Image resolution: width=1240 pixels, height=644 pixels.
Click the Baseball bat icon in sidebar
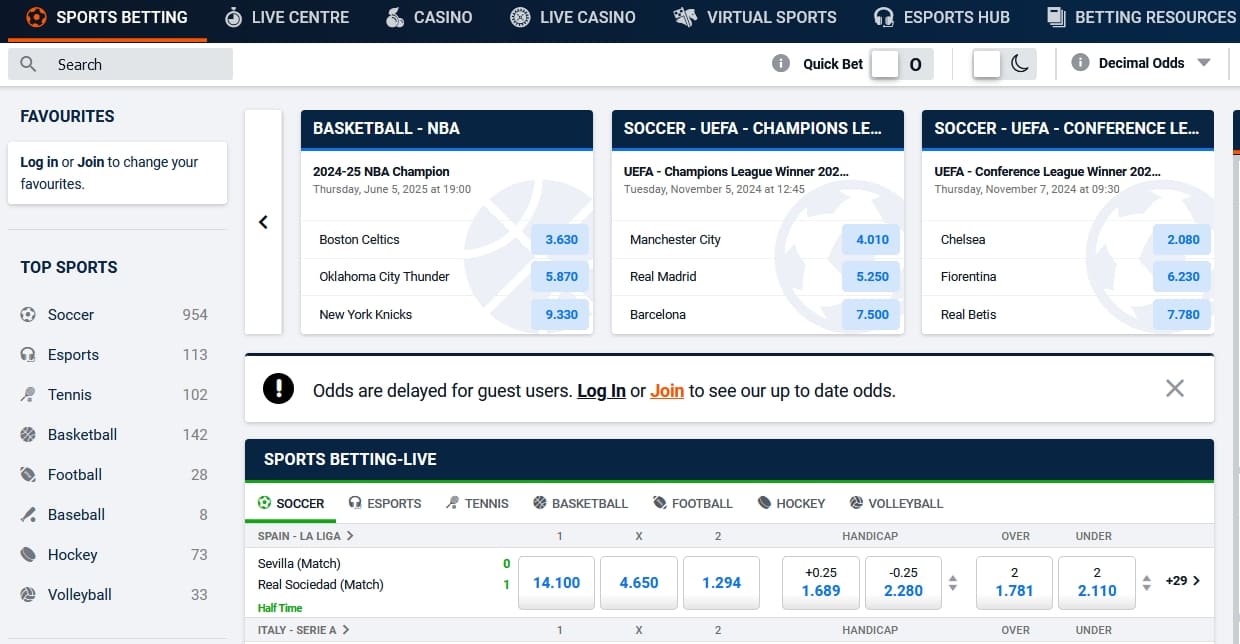28,515
